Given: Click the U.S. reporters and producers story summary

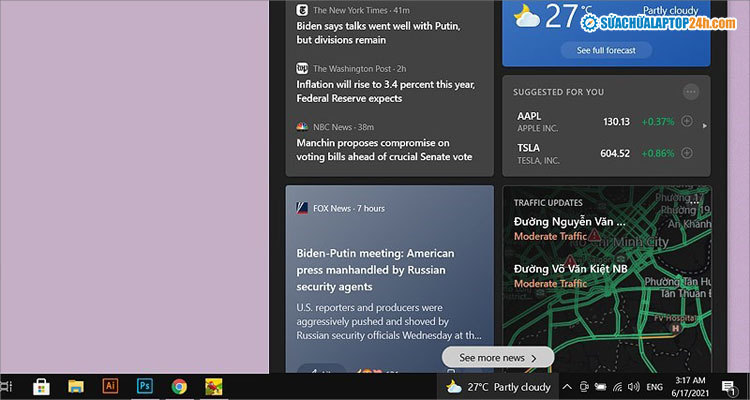Looking at the screenshot, I should [389, 322].
